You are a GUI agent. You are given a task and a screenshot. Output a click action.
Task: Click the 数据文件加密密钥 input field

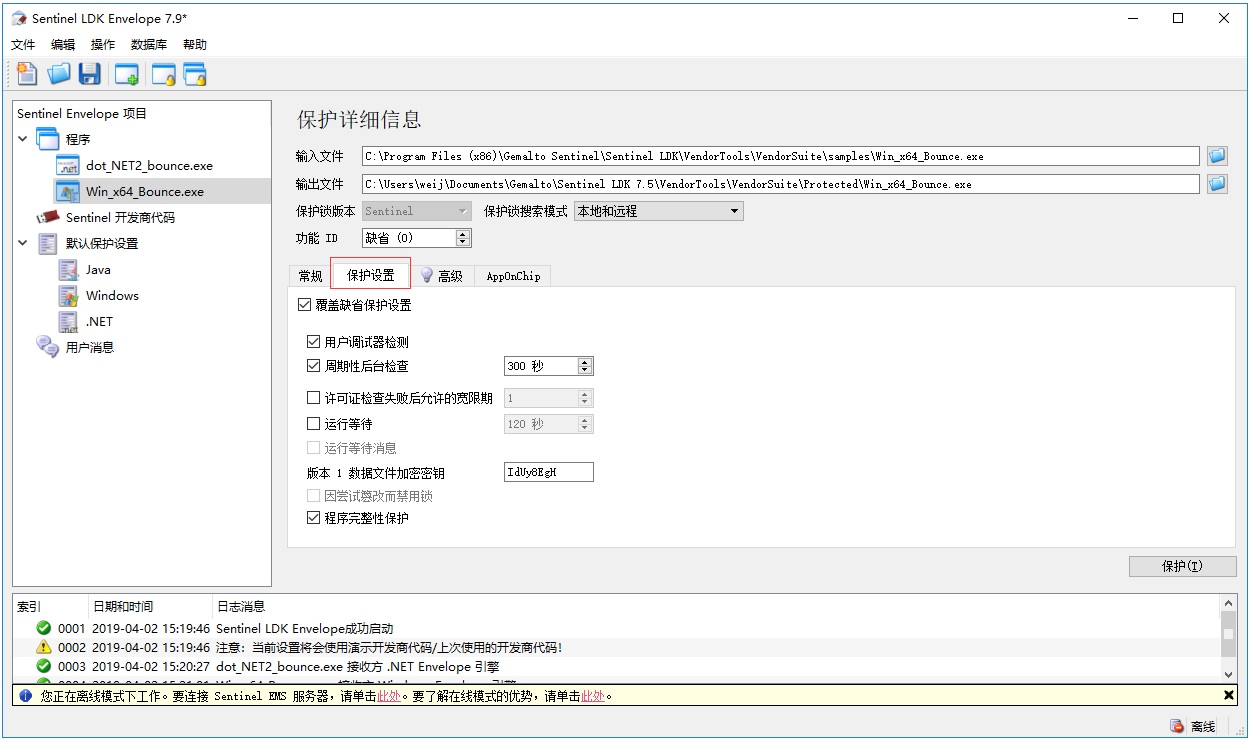[548, 473]
